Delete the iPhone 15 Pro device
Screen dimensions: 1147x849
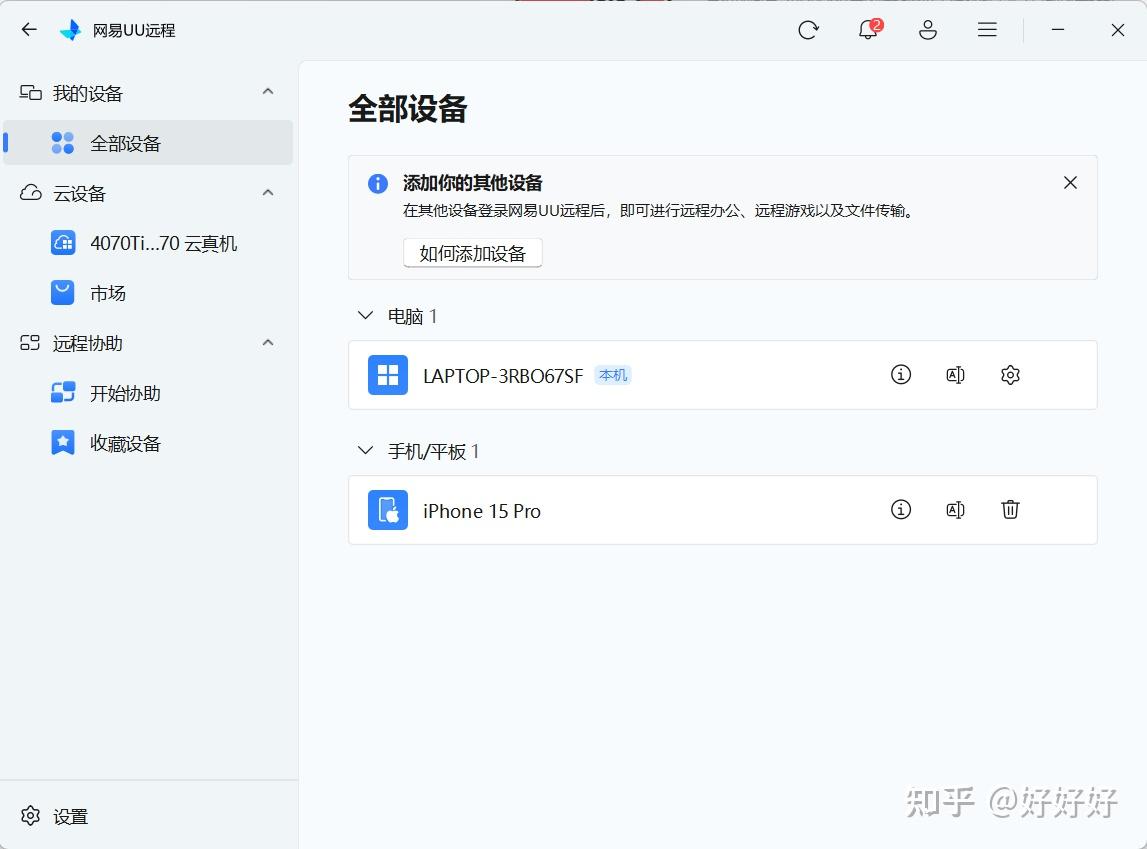point(1010,510)
